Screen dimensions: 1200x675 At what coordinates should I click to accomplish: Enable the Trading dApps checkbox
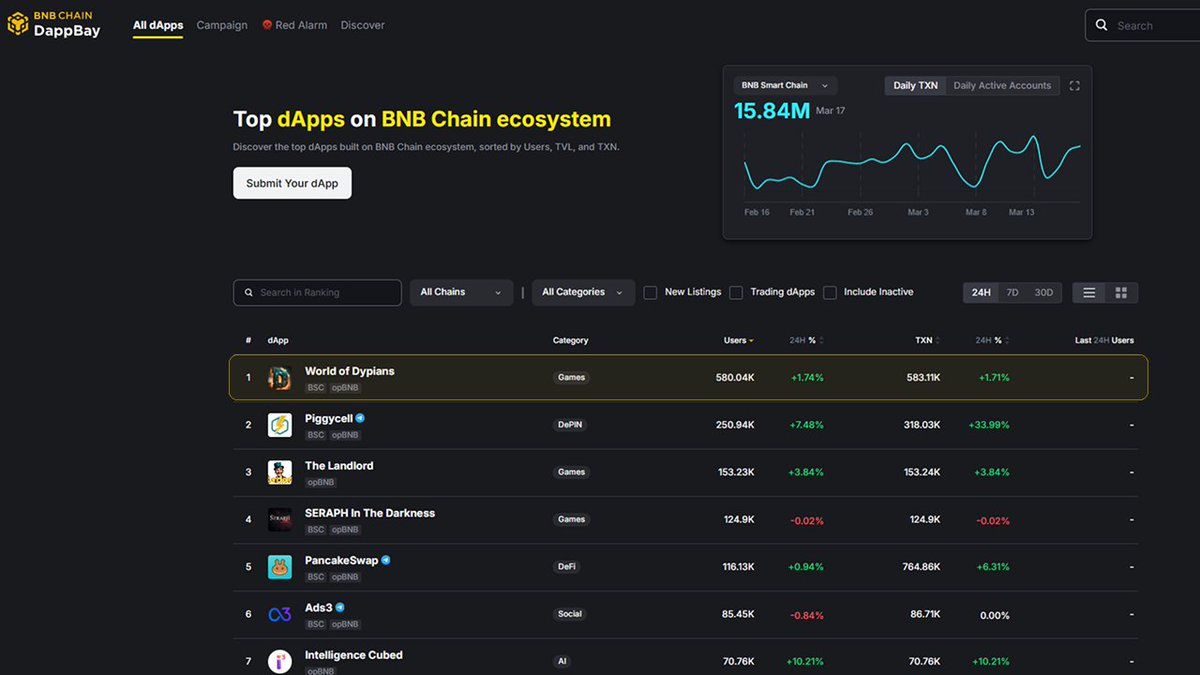[736, 292]
